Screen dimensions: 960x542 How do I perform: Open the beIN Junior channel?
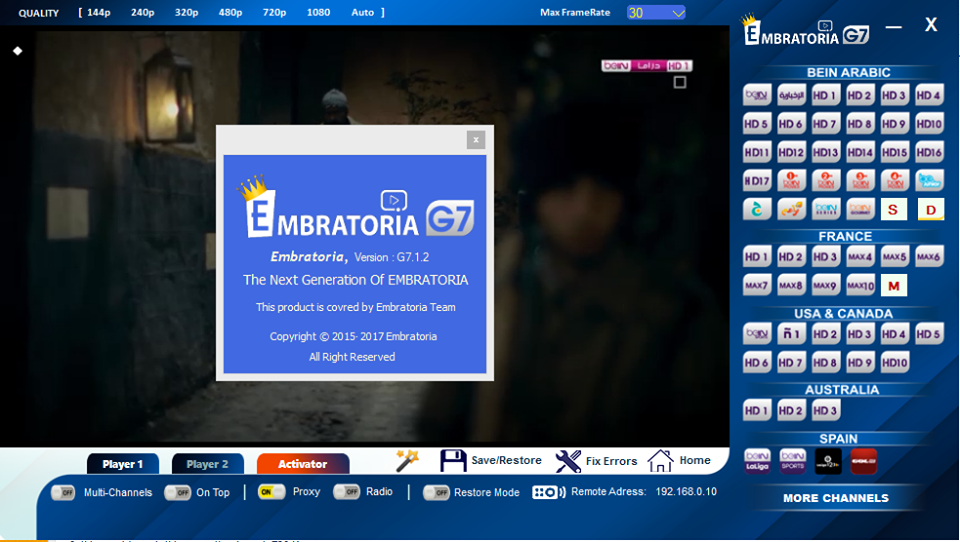point(929,181)
